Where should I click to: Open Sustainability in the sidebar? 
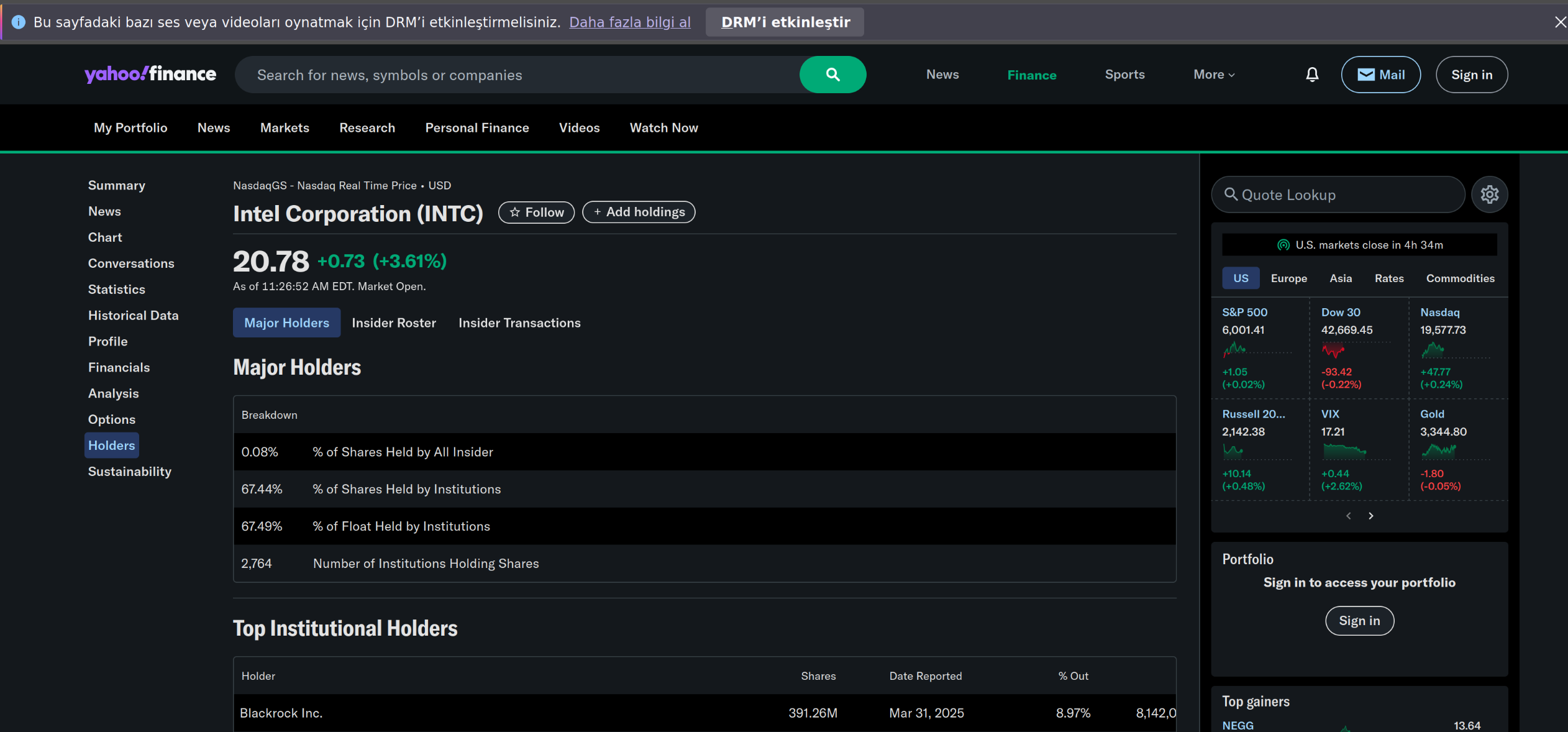[130, 472]
